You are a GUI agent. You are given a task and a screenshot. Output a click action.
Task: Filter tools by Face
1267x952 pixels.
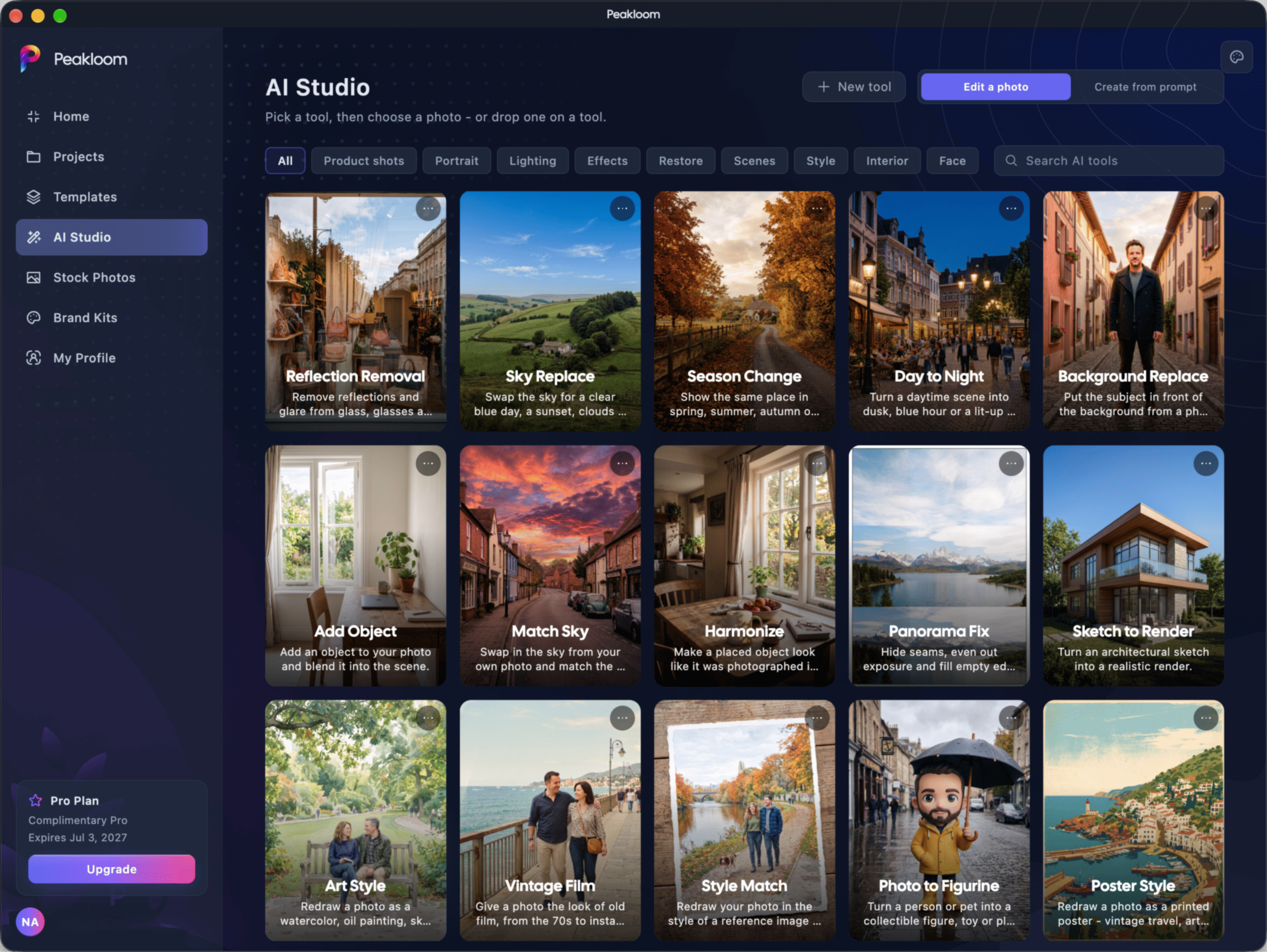pos(952,161)
